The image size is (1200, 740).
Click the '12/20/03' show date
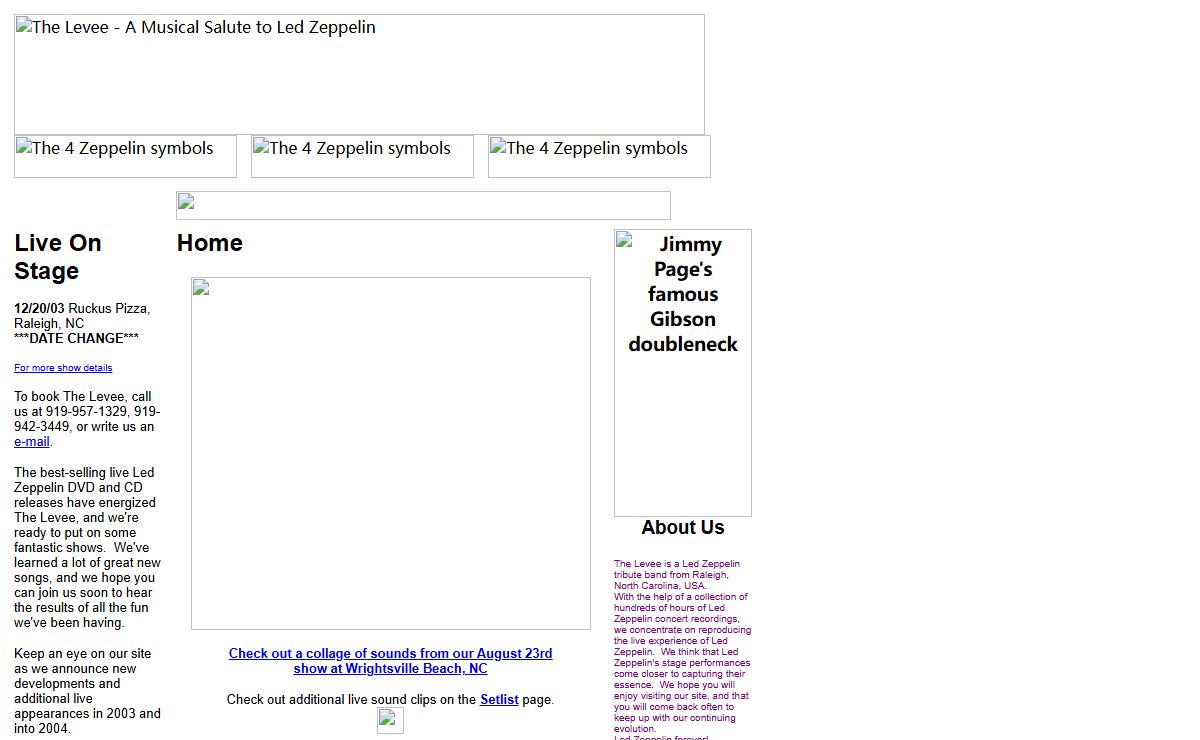coord(39,309)
